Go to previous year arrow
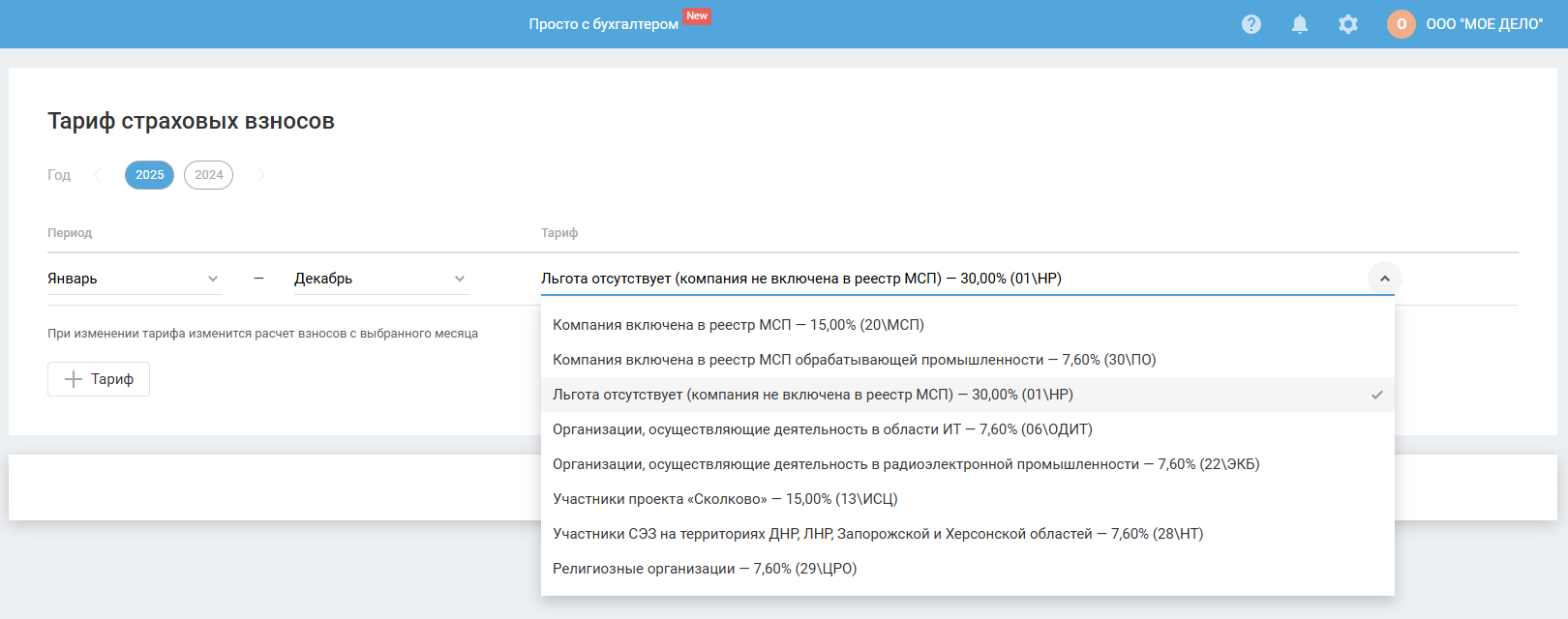Image resolution: width=1568 pixels, height=619 pixels. pos(97,175)
